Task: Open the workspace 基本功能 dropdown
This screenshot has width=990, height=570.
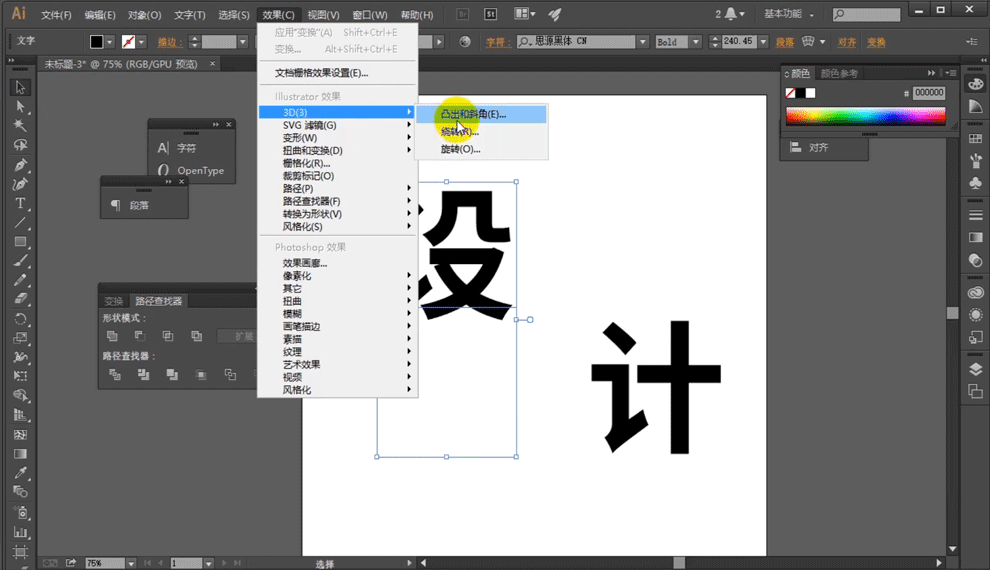Action: tap(789, 14)
